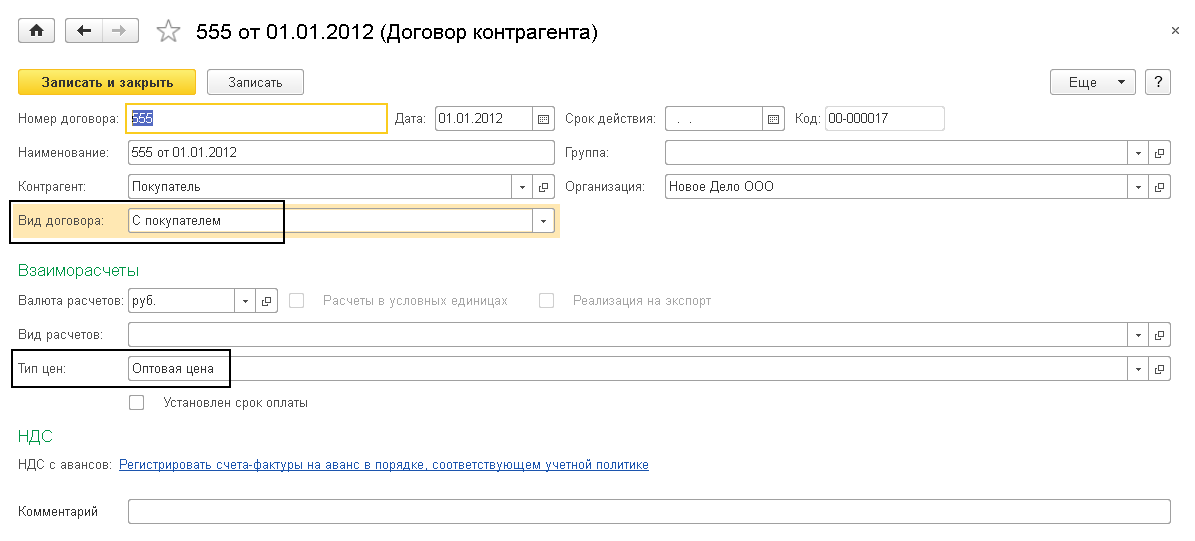Screen dimensions: 1195x541
Task: Open the Организация record via its open icon
Action: [1160, 187]
